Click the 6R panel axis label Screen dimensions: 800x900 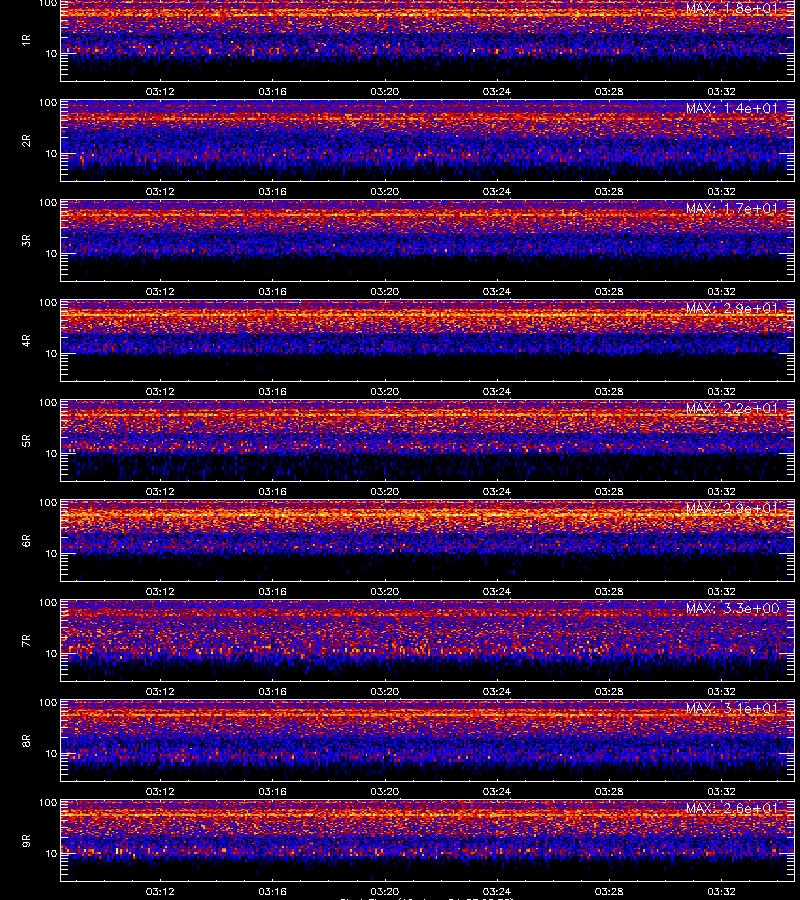pos(26,541)
